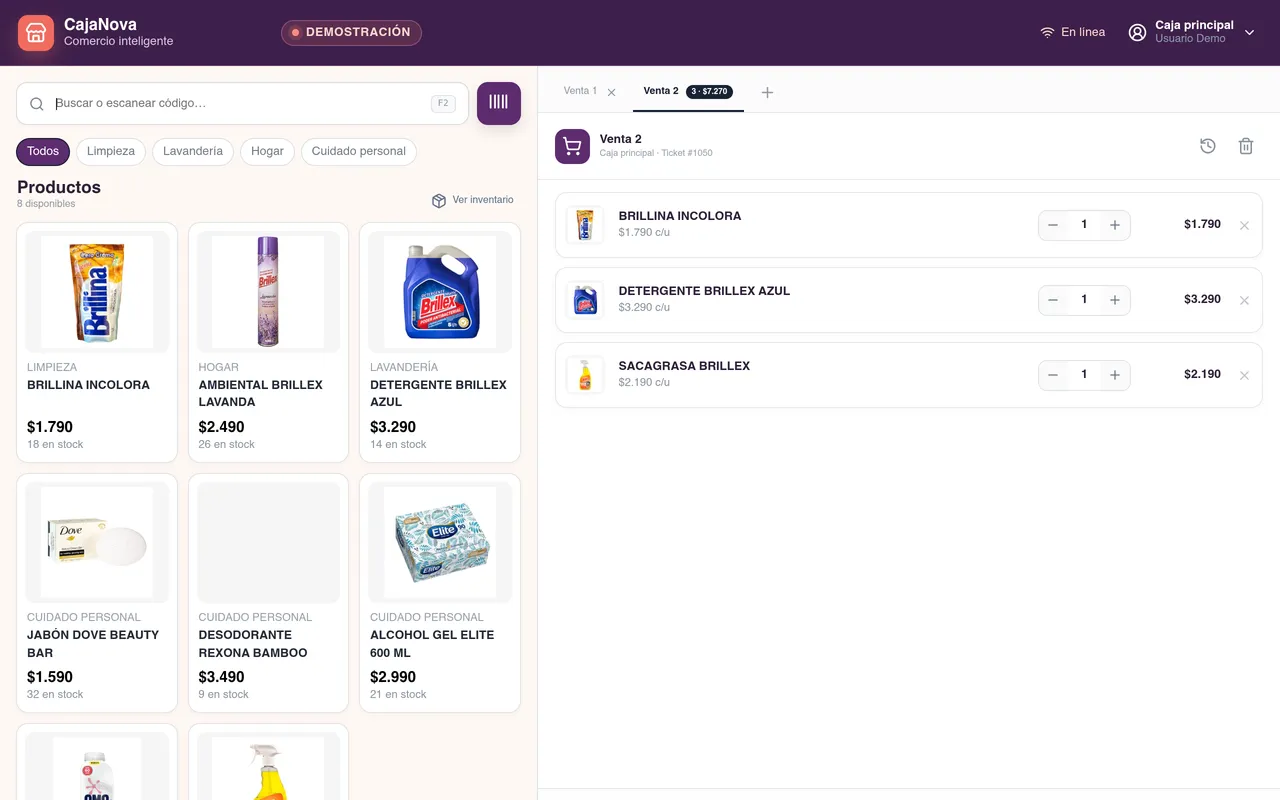Remove SACAGRASA BRILLEX from the cart

coord(1244,375)
